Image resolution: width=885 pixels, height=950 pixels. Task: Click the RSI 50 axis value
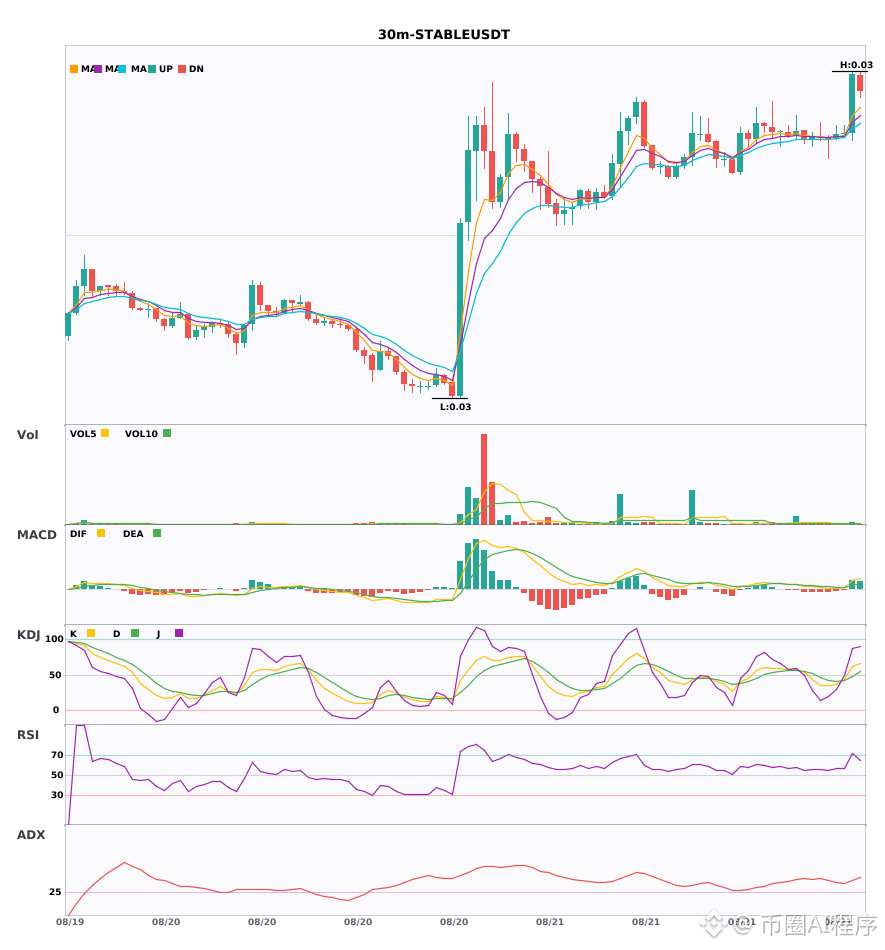[57, 775]
